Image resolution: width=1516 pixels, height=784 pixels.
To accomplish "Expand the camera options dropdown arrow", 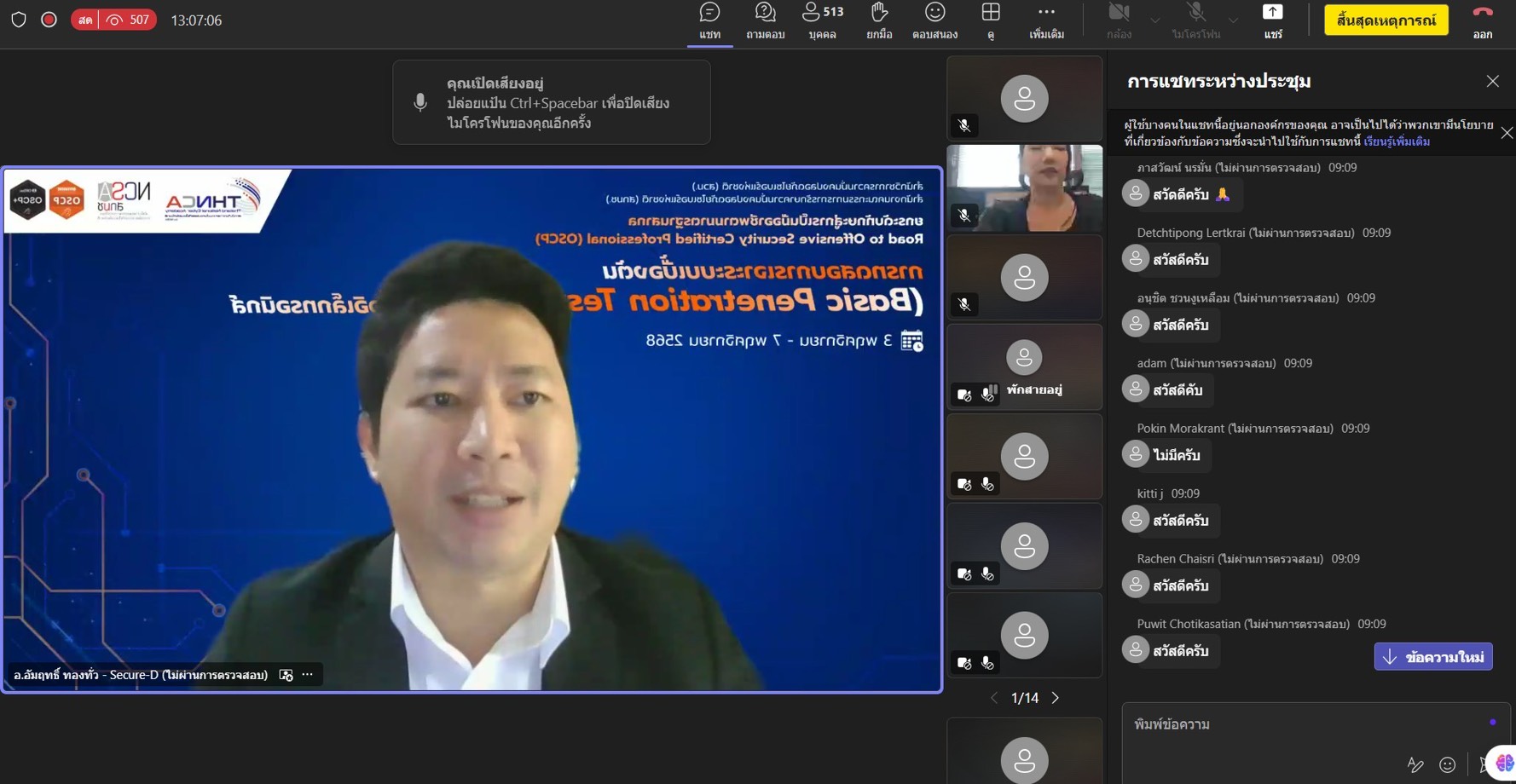I will coord(1155,20).
